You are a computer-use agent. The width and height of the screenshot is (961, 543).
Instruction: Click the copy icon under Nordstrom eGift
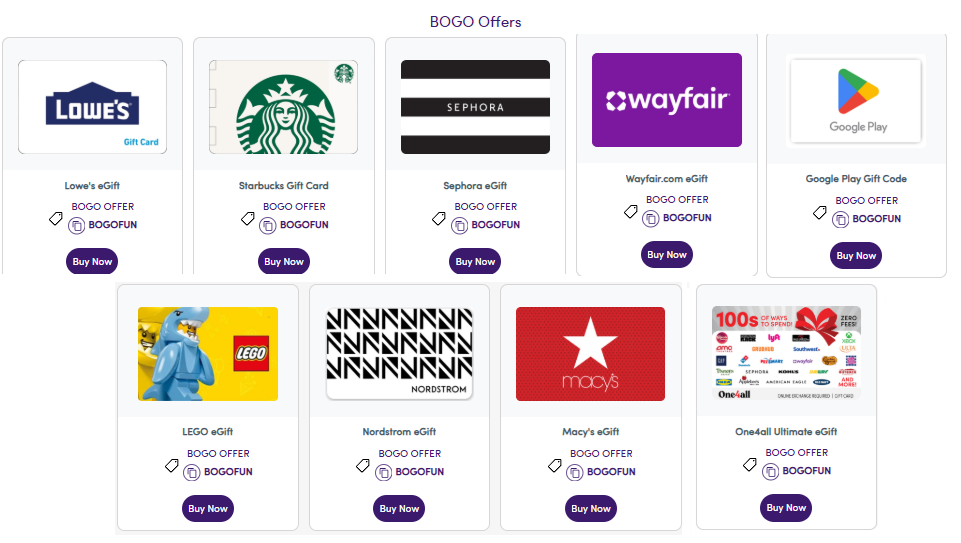383,472
